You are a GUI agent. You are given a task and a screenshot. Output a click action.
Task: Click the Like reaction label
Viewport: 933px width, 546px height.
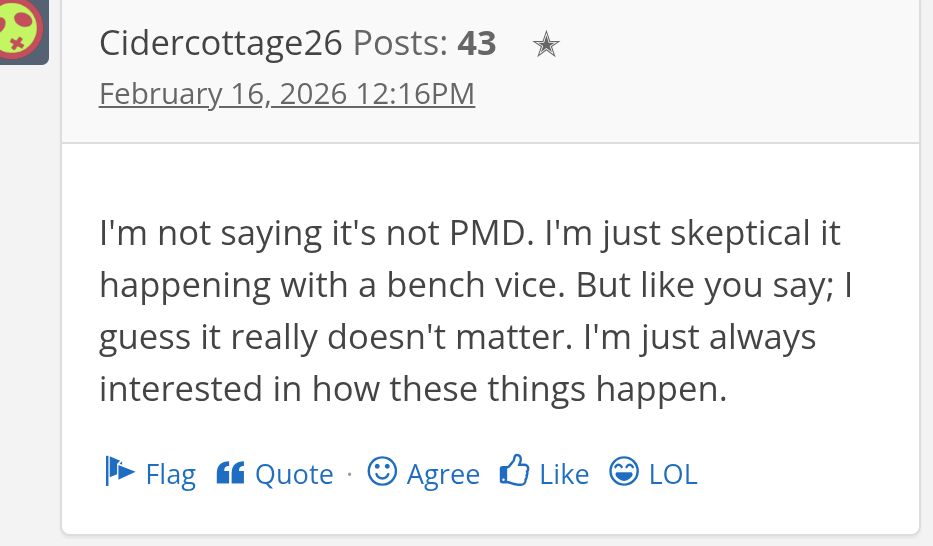(x=564, y=474)
